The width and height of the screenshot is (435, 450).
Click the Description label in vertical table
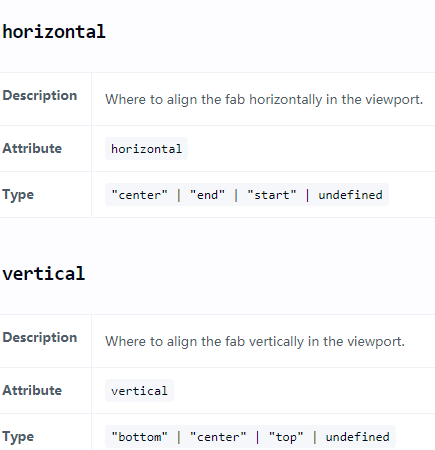click(40, 338)
